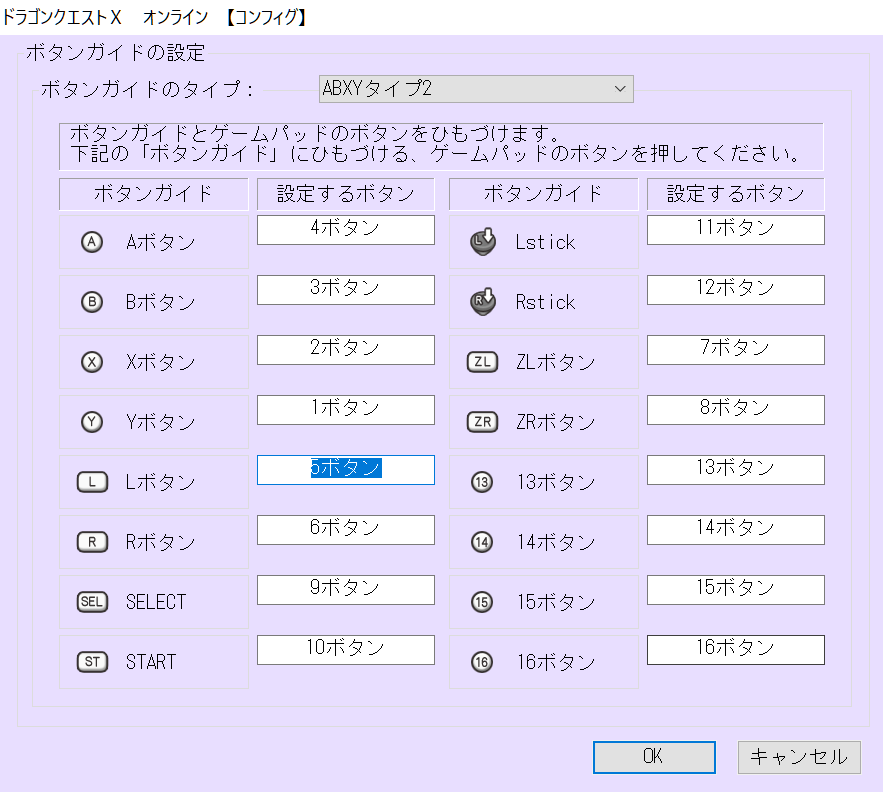Viewport: 883px width, 792px height.
Task: Select the assignment field for guide 13ボタン
Action: point(735,470)
